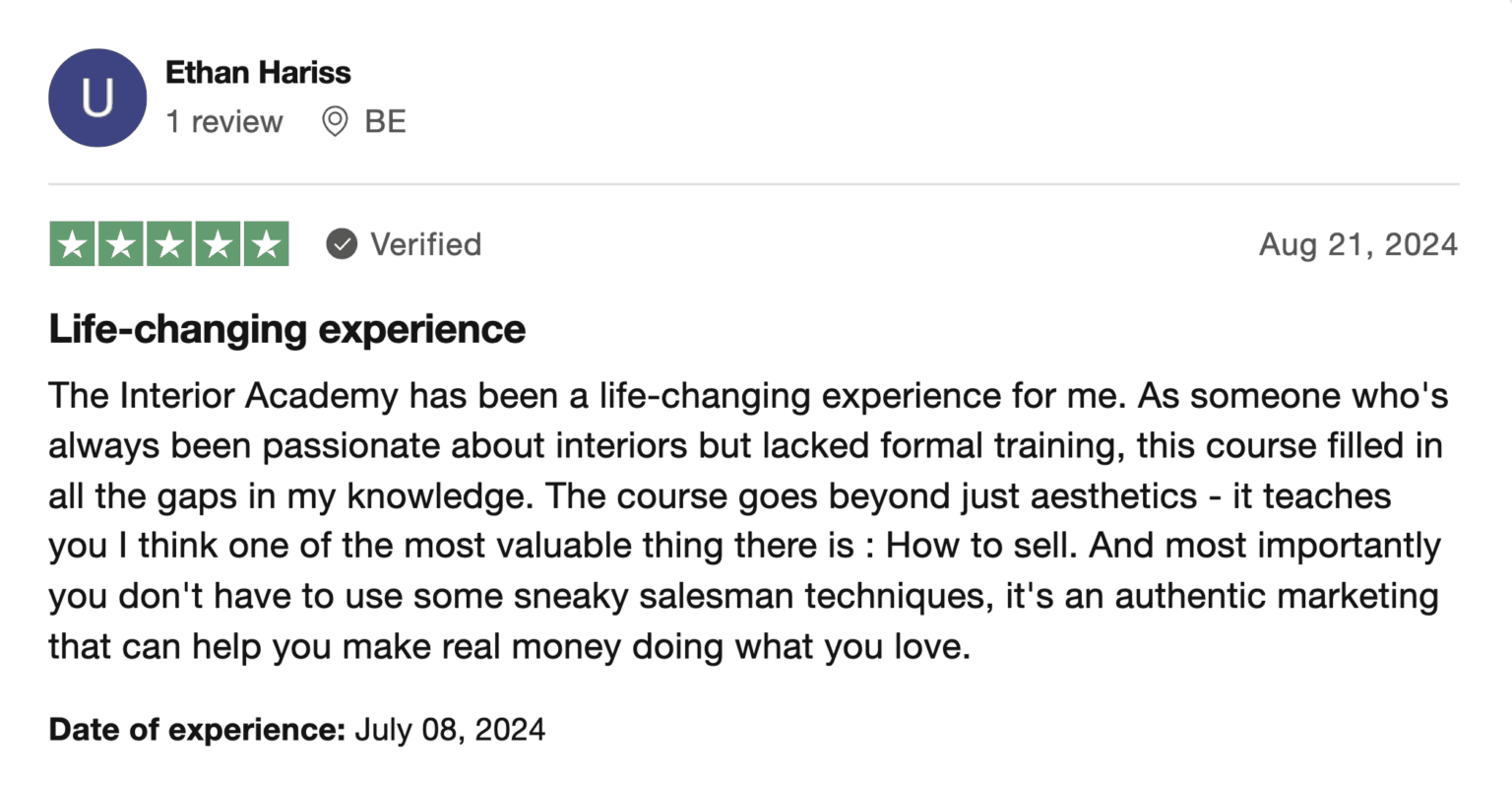Viewport: 1512px width, 785px height.
Task: Click the July 08, 2024 experience date
Action: click(450, 730)
